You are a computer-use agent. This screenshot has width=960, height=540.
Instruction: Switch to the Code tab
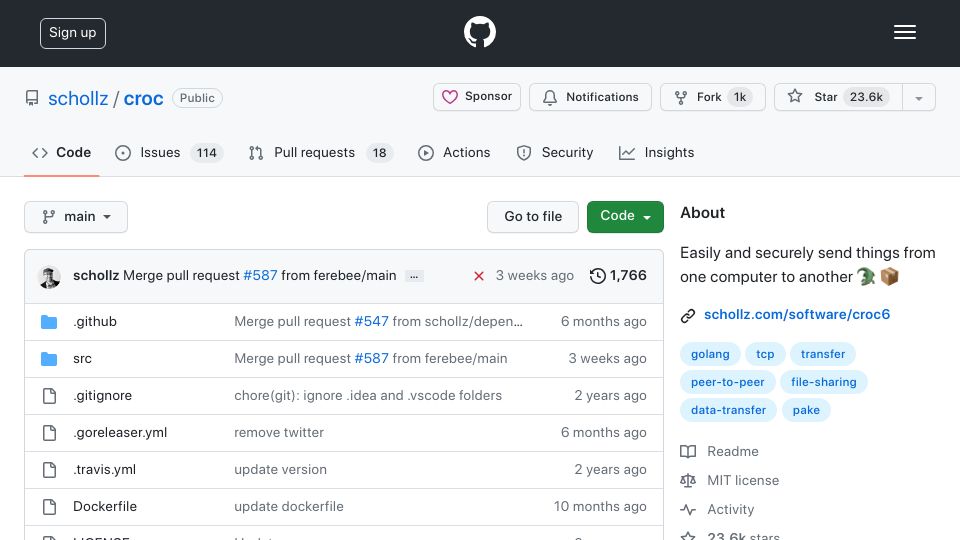tap(61, 152)
